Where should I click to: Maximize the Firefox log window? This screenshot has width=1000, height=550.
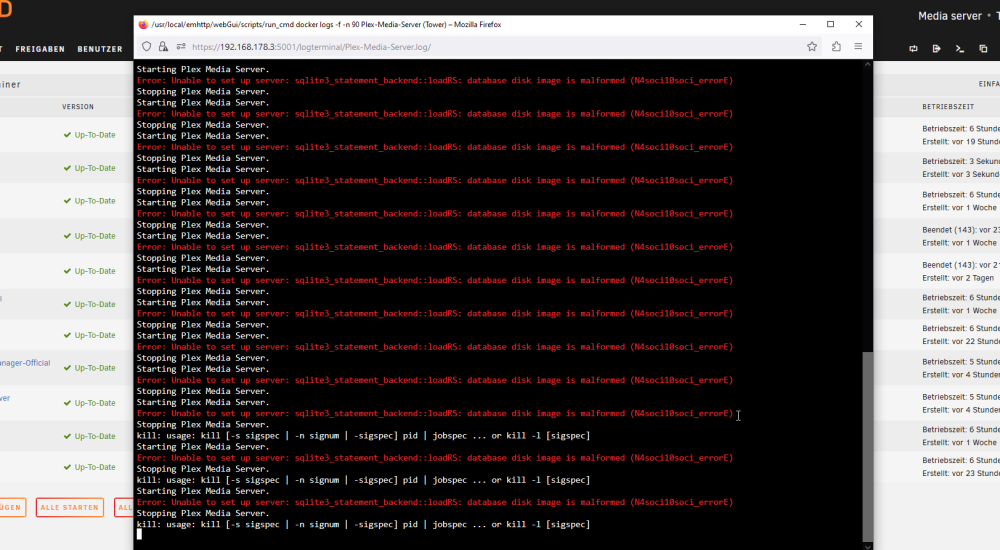point(830,24)
